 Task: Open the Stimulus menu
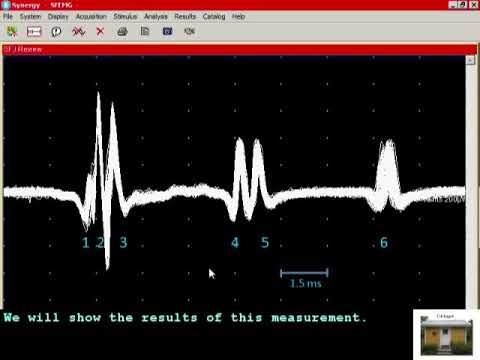pos(125,16)
